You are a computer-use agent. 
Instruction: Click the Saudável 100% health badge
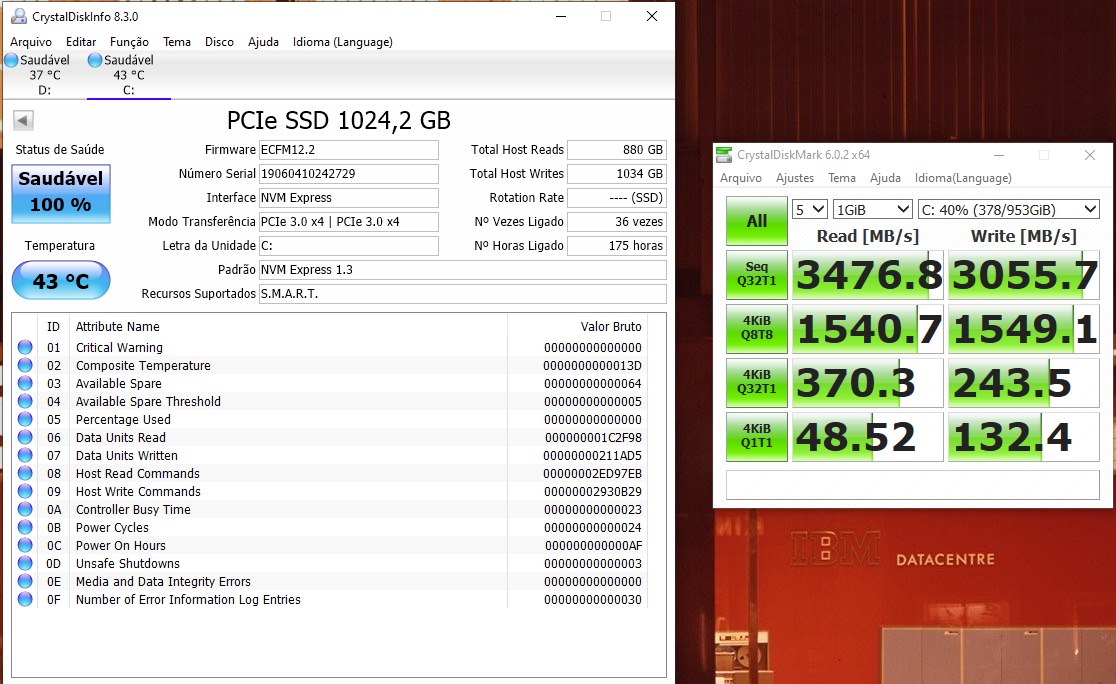(x=60, y=193)
